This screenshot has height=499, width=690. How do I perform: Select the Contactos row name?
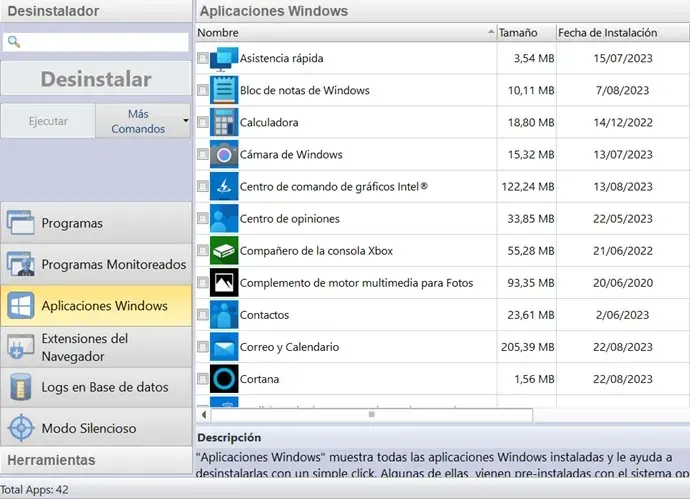tap(264, 315)
